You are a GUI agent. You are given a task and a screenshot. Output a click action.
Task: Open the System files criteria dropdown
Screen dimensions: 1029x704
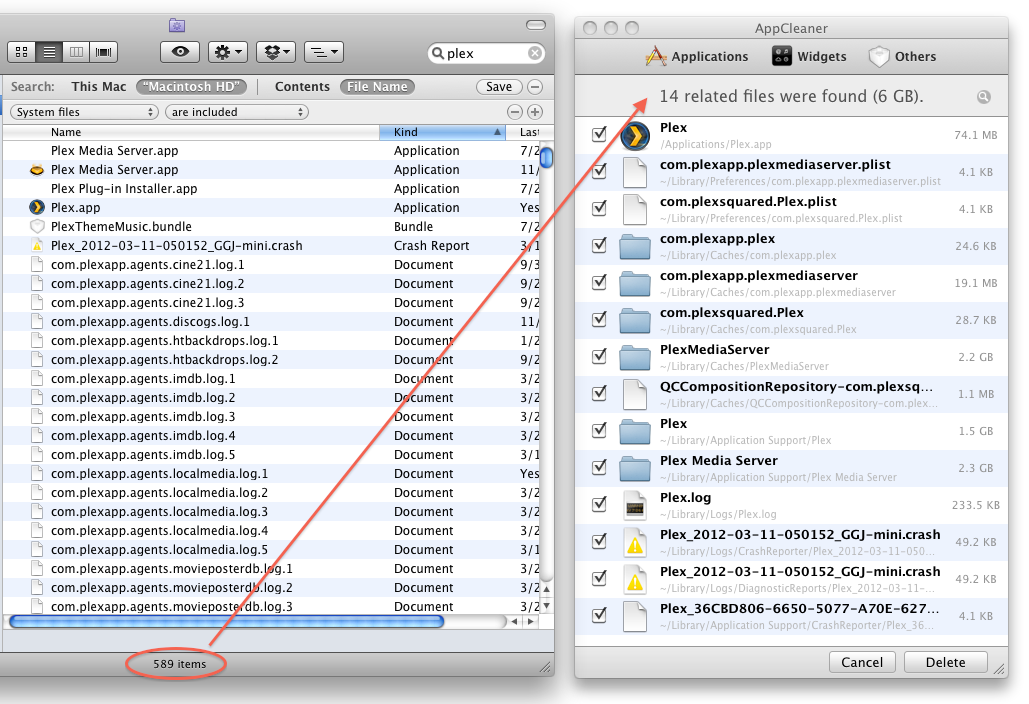(x=84, y=112)
